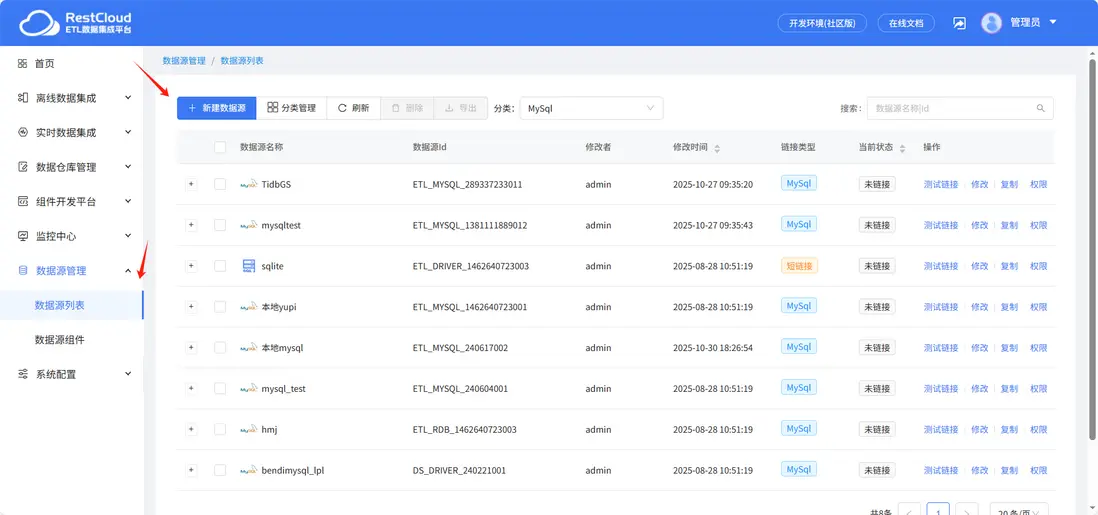The width and height of the screenshot is (1098, 515).
Task: Open 数据源组件 in the sidebar
Action: 60,340
